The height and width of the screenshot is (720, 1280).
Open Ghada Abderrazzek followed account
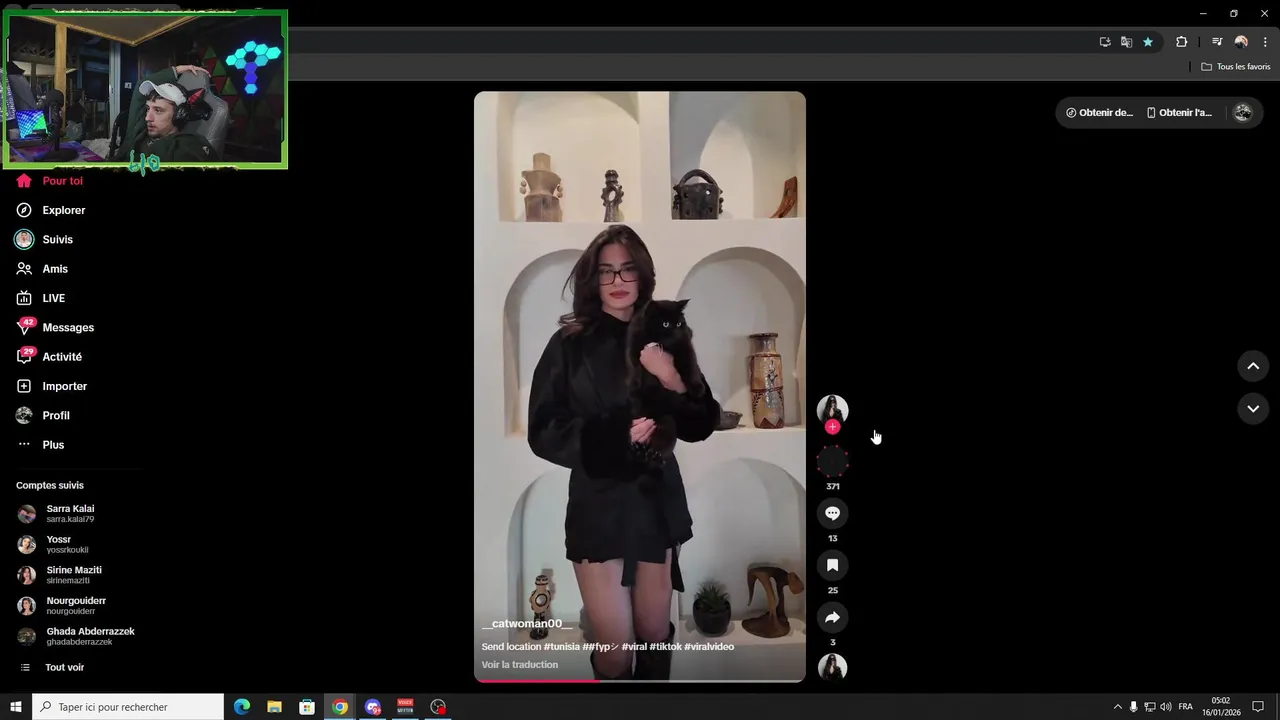click(x=90, y=636)
